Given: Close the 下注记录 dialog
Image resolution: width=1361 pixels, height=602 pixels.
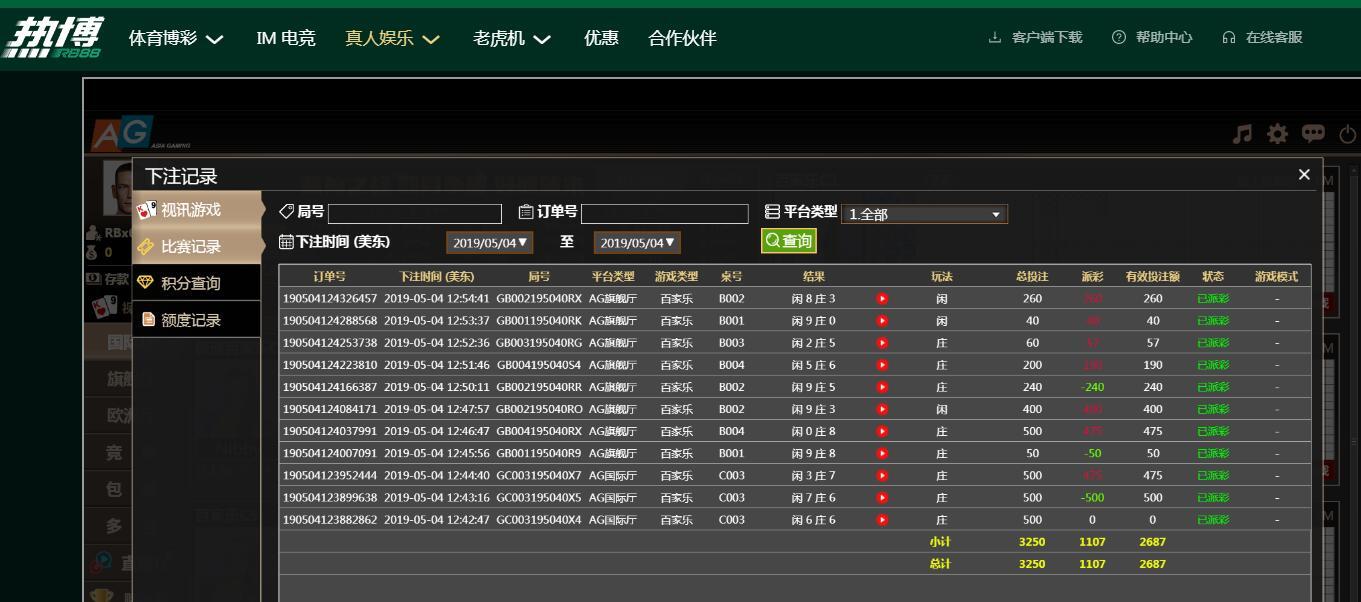Looking at the screenshot, I should point(1304,175).
